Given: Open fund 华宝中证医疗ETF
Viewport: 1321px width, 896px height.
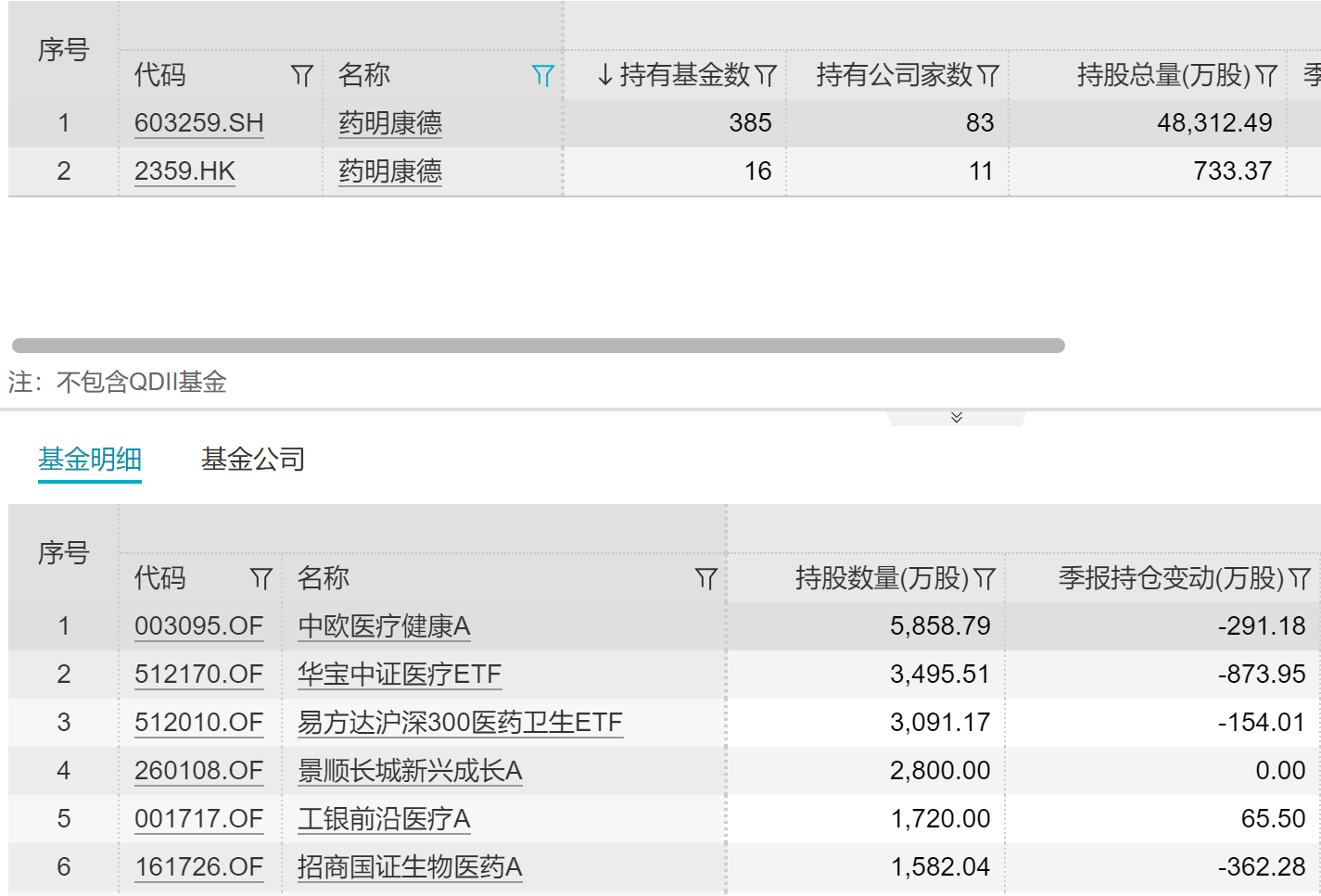Looking at the screenshot, I should [x=400, y=675].
